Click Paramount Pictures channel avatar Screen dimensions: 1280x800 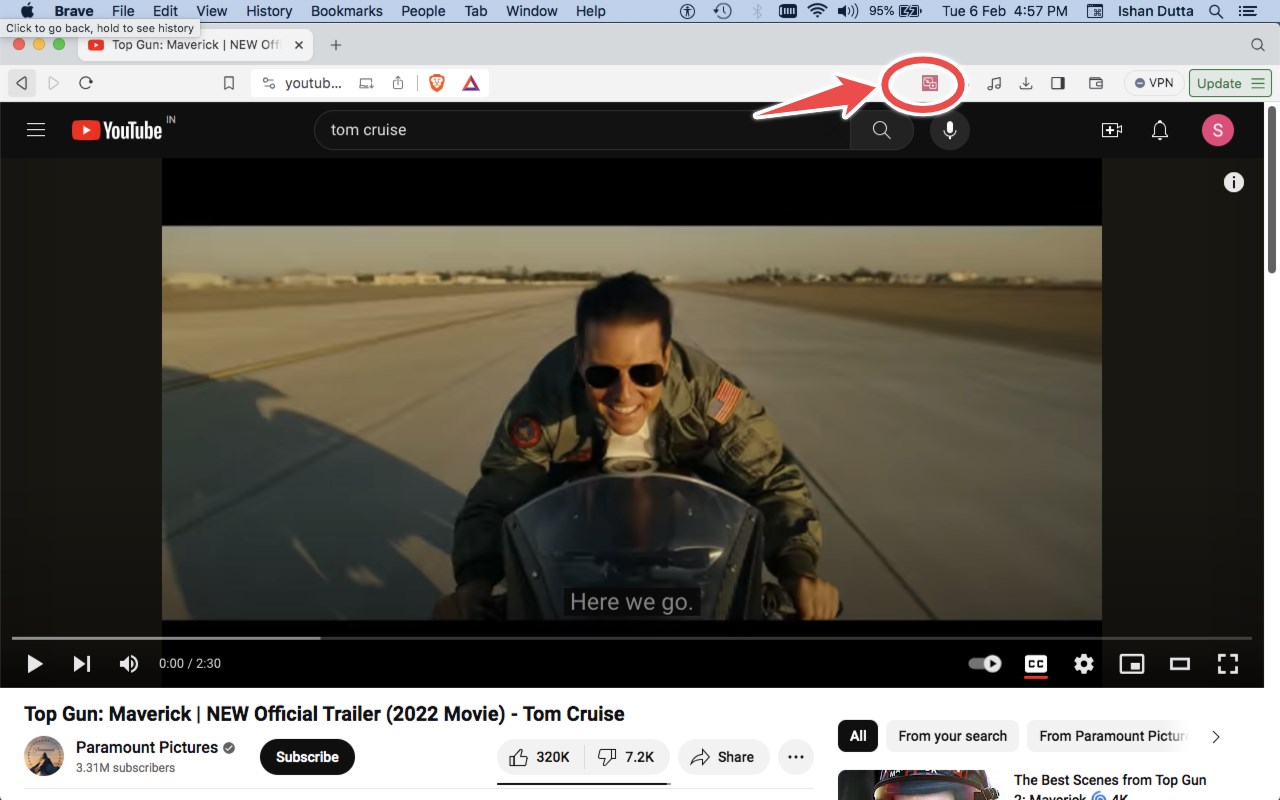click(x=44, y=757)
